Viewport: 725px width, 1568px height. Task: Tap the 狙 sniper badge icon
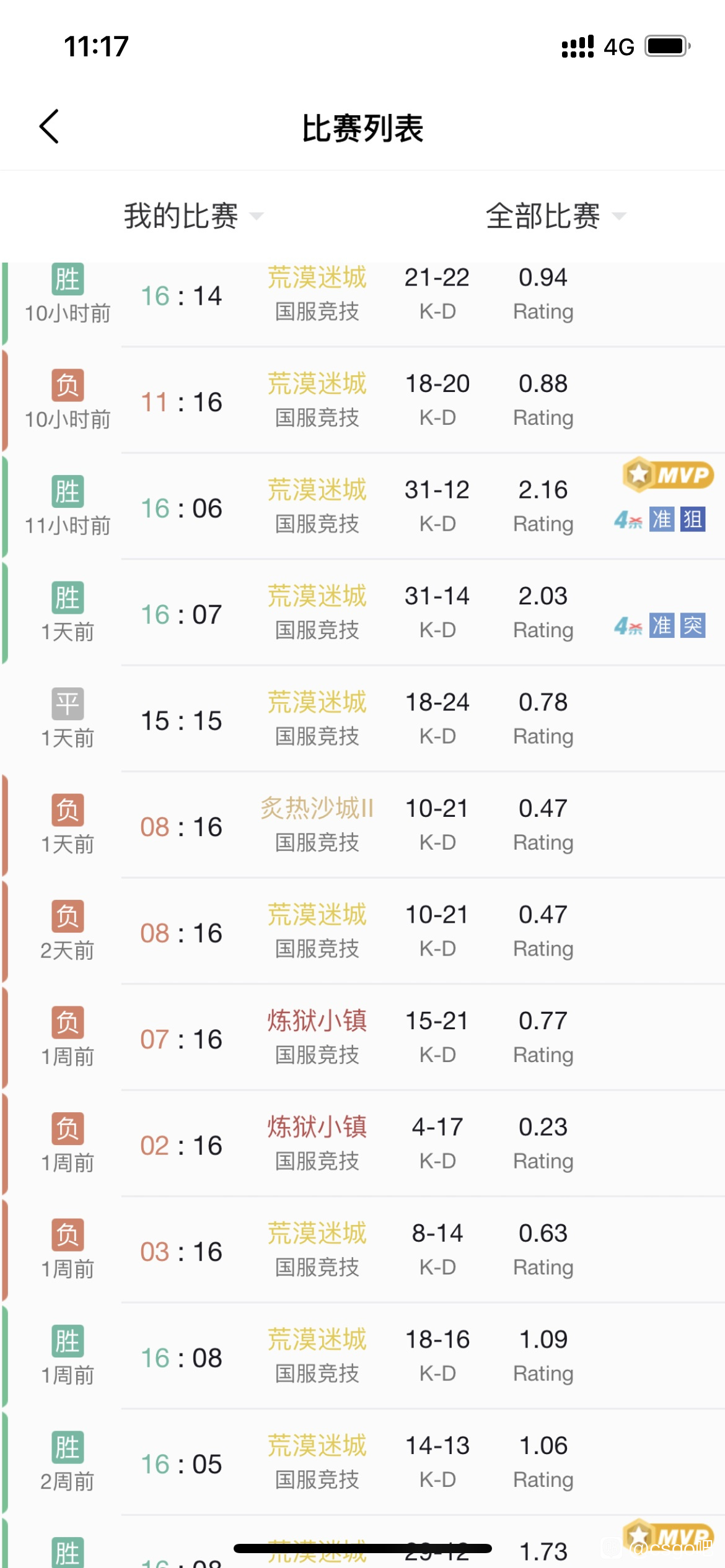[693, 519]
